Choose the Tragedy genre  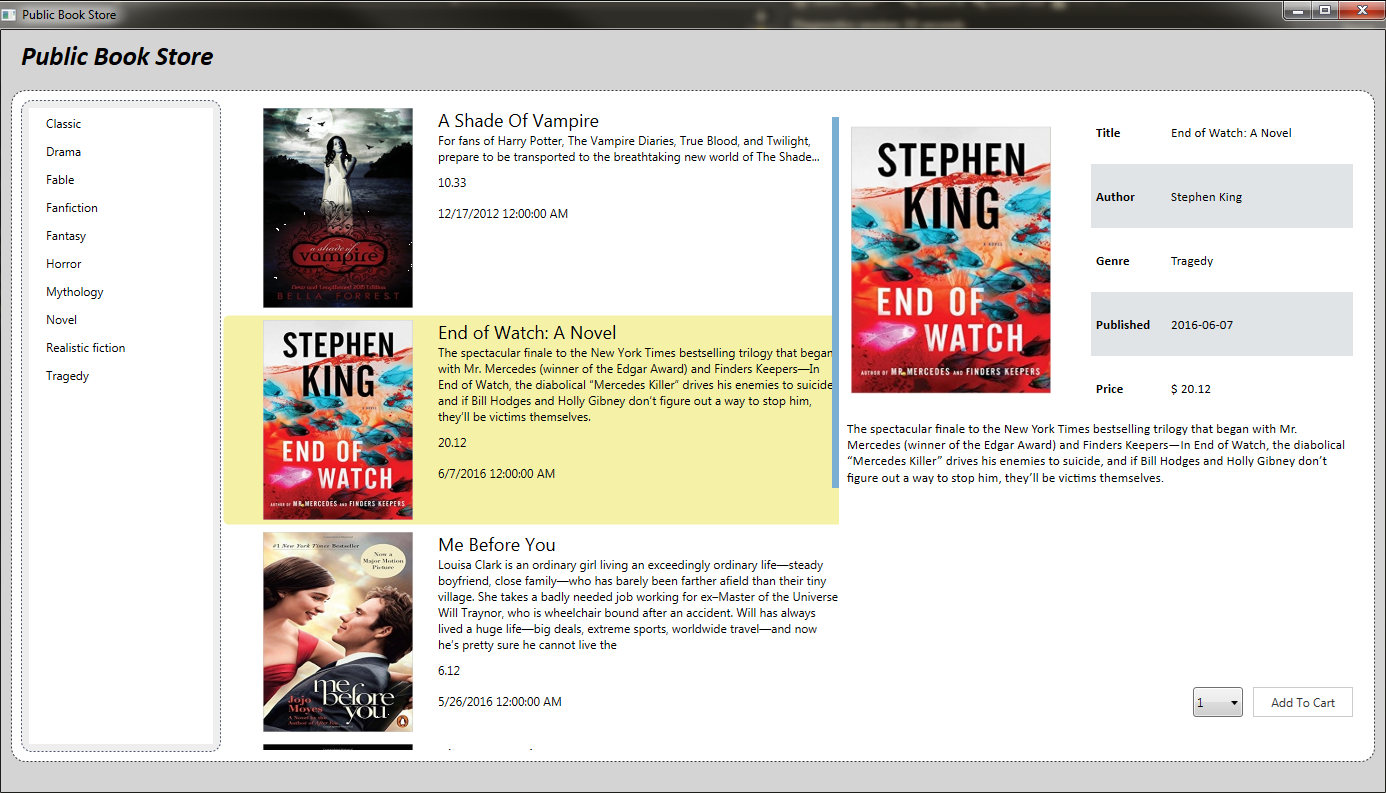coord(67,376)
